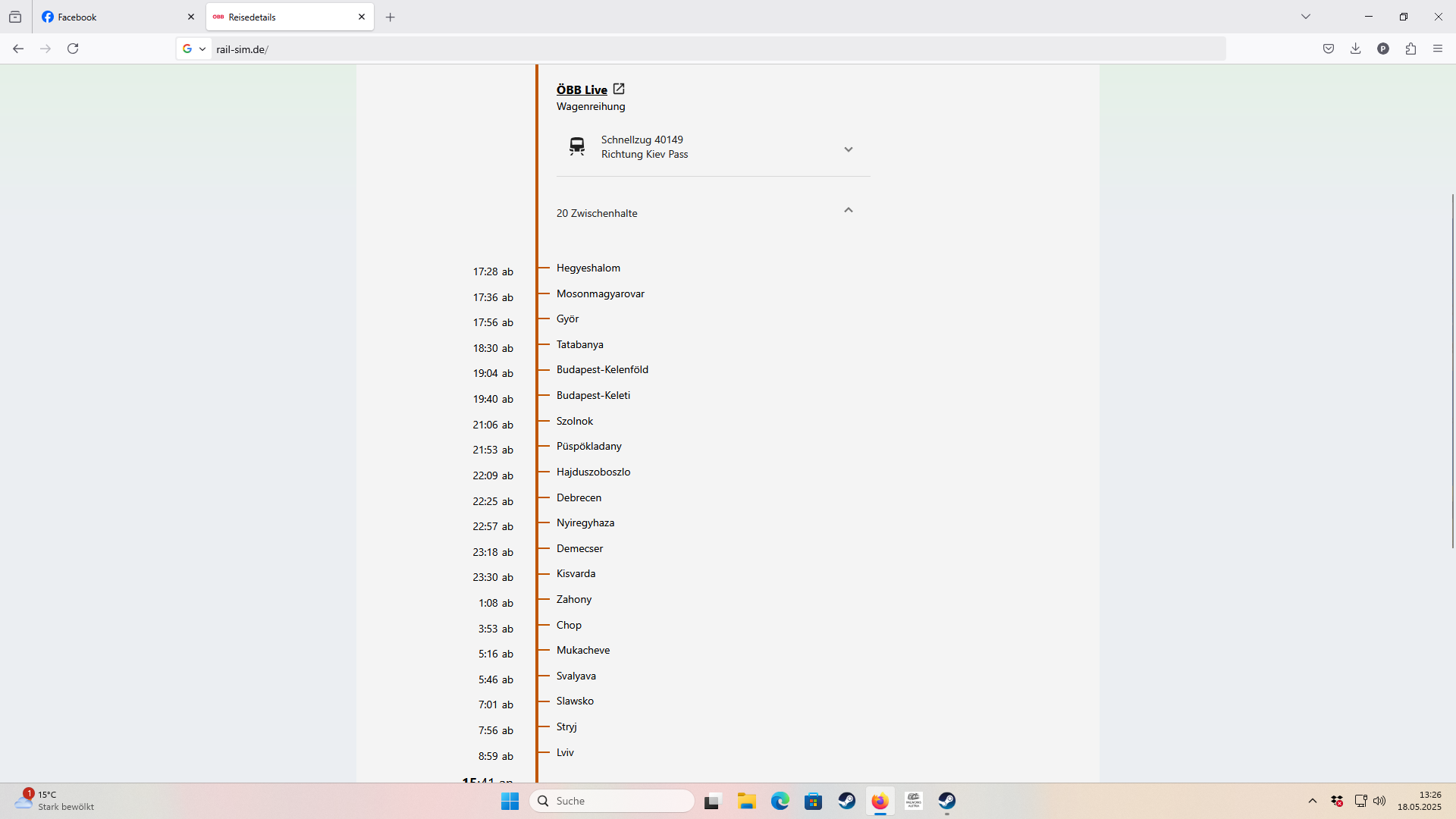Viewport: 1456px width, 819px height.
Task: Open search engine dropdown in address bar
Action: tap(194, 49)
